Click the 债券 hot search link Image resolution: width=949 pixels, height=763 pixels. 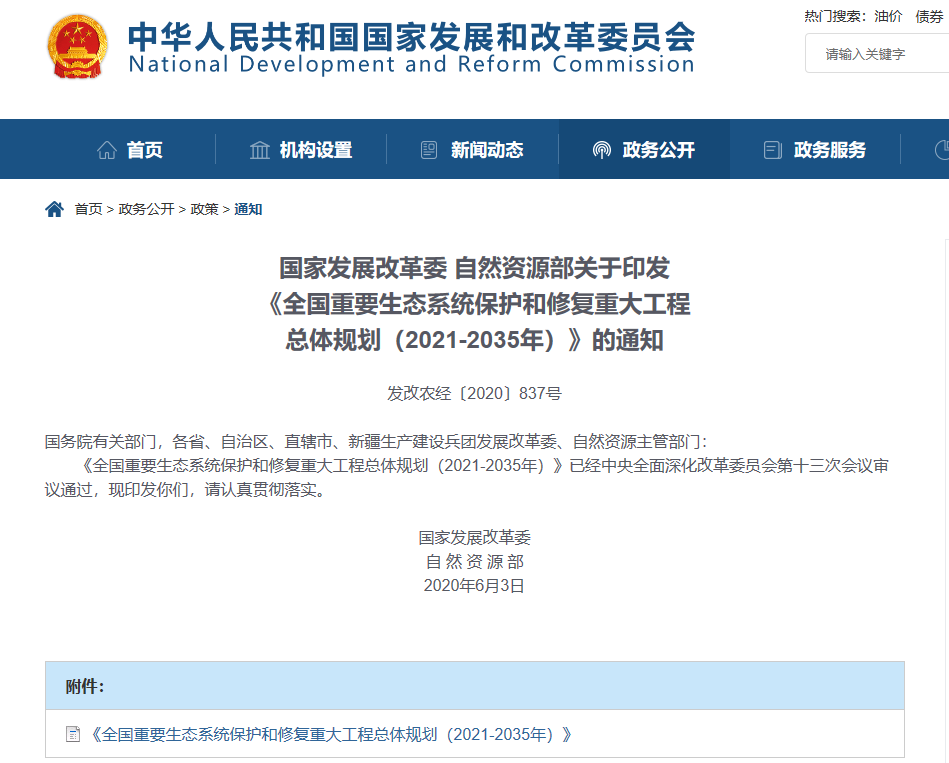(x=929, y=16)
